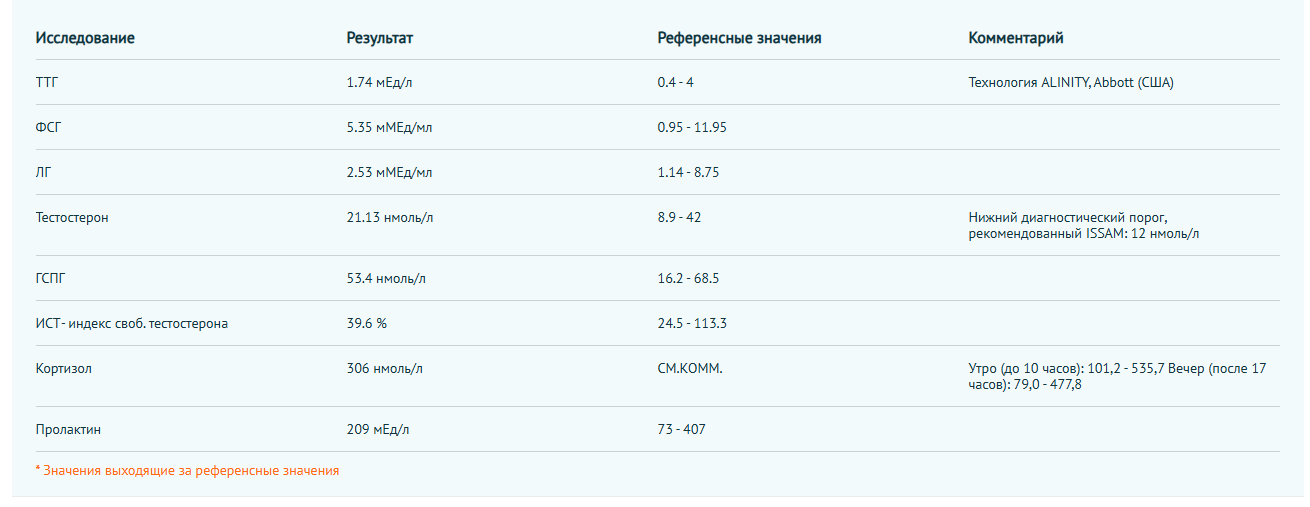1310x507 pixels.
Task: Click the Тестостерон row label
Action: (72, 217)
